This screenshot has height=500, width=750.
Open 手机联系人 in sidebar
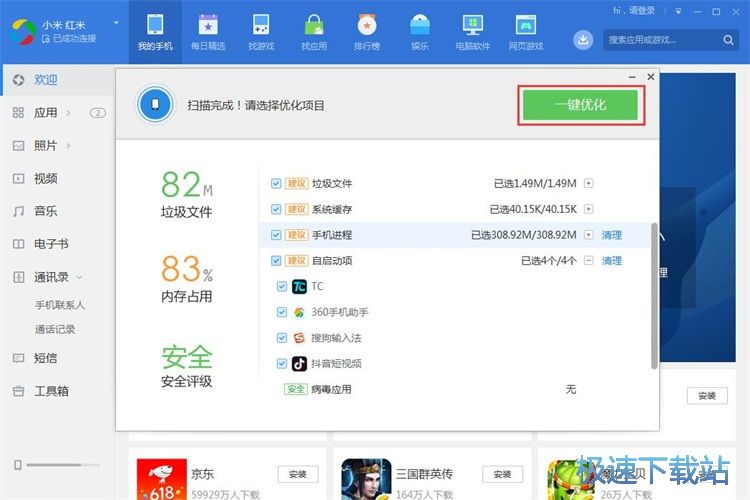pyautogui.click(x=60, y=305)
